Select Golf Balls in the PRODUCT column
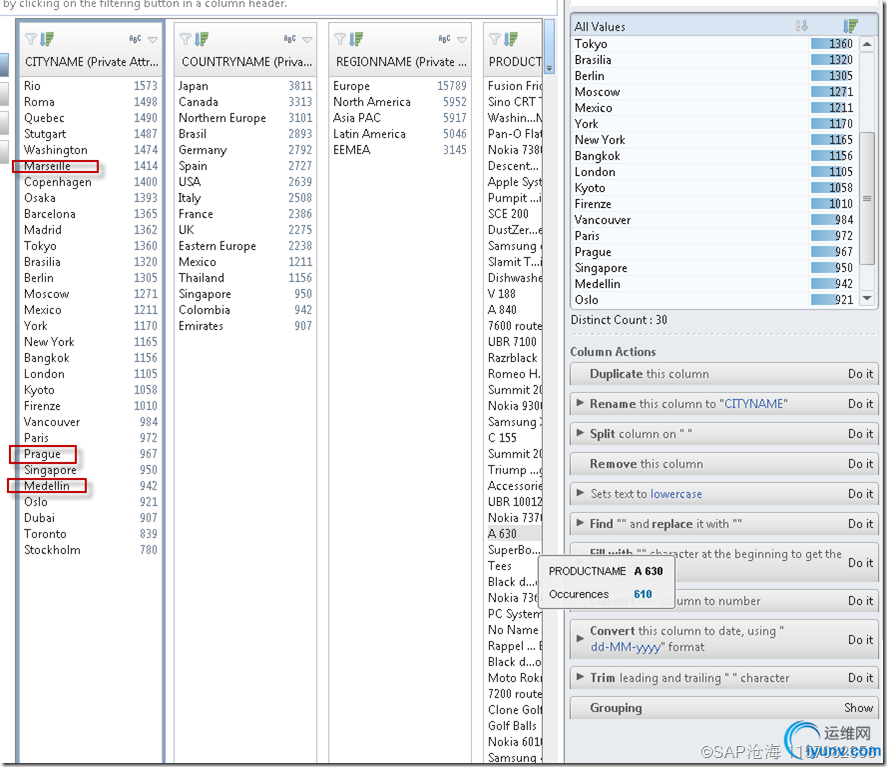Image resolution: width=887 pixels, height=767 pixels. (x=514, y=726)
